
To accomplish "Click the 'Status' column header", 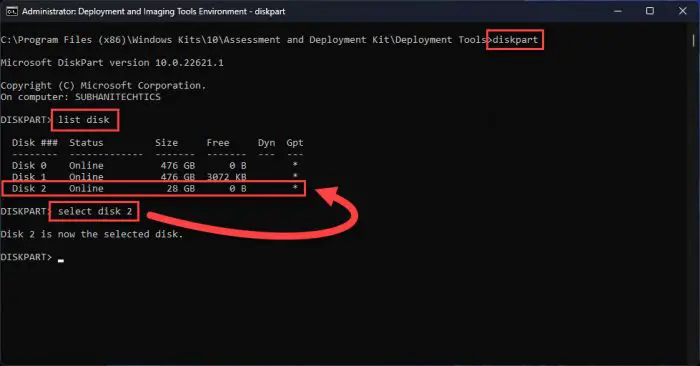I will tap(86, 143).
